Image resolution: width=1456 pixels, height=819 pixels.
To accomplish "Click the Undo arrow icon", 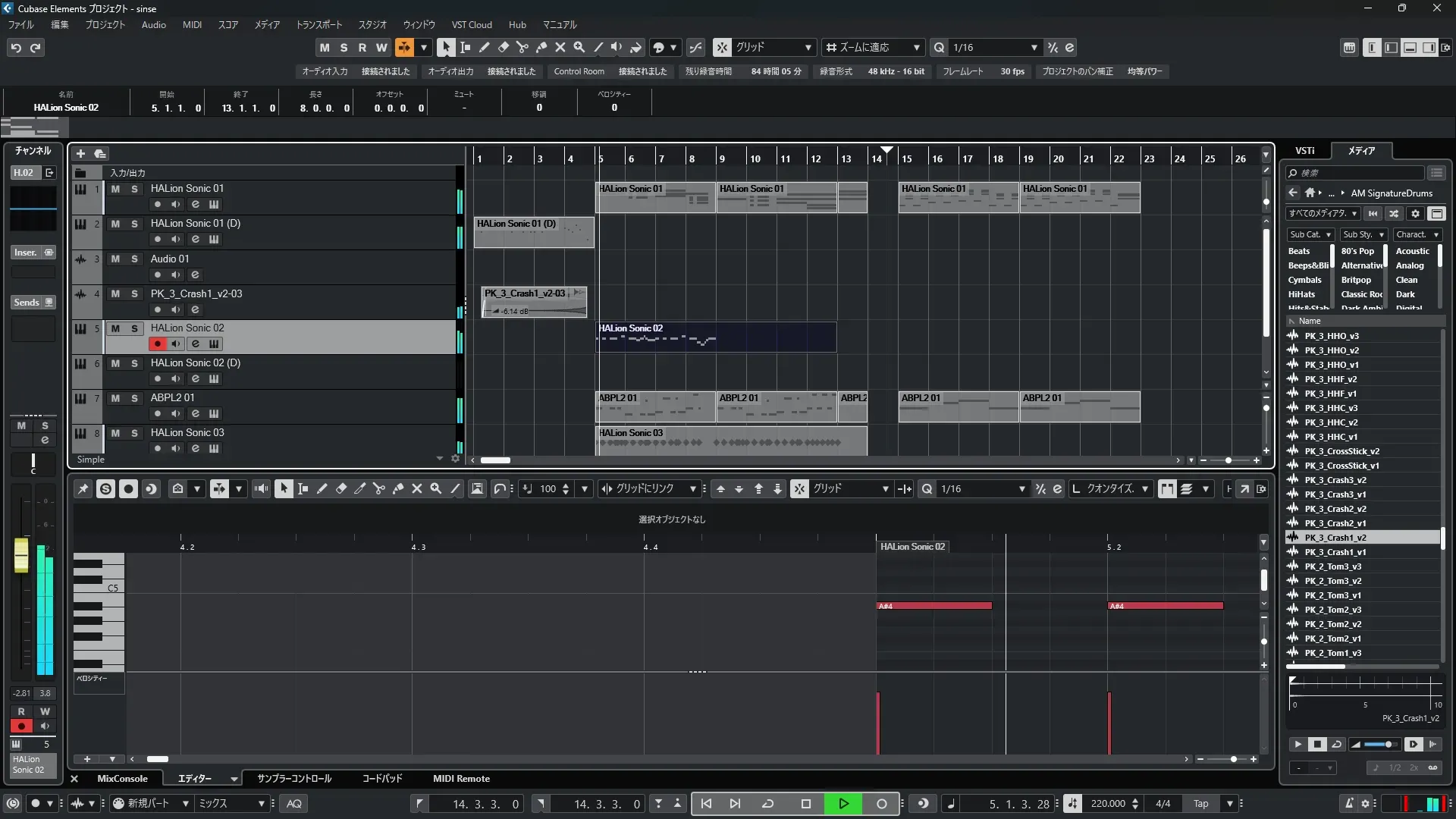I will coord(16,47).
